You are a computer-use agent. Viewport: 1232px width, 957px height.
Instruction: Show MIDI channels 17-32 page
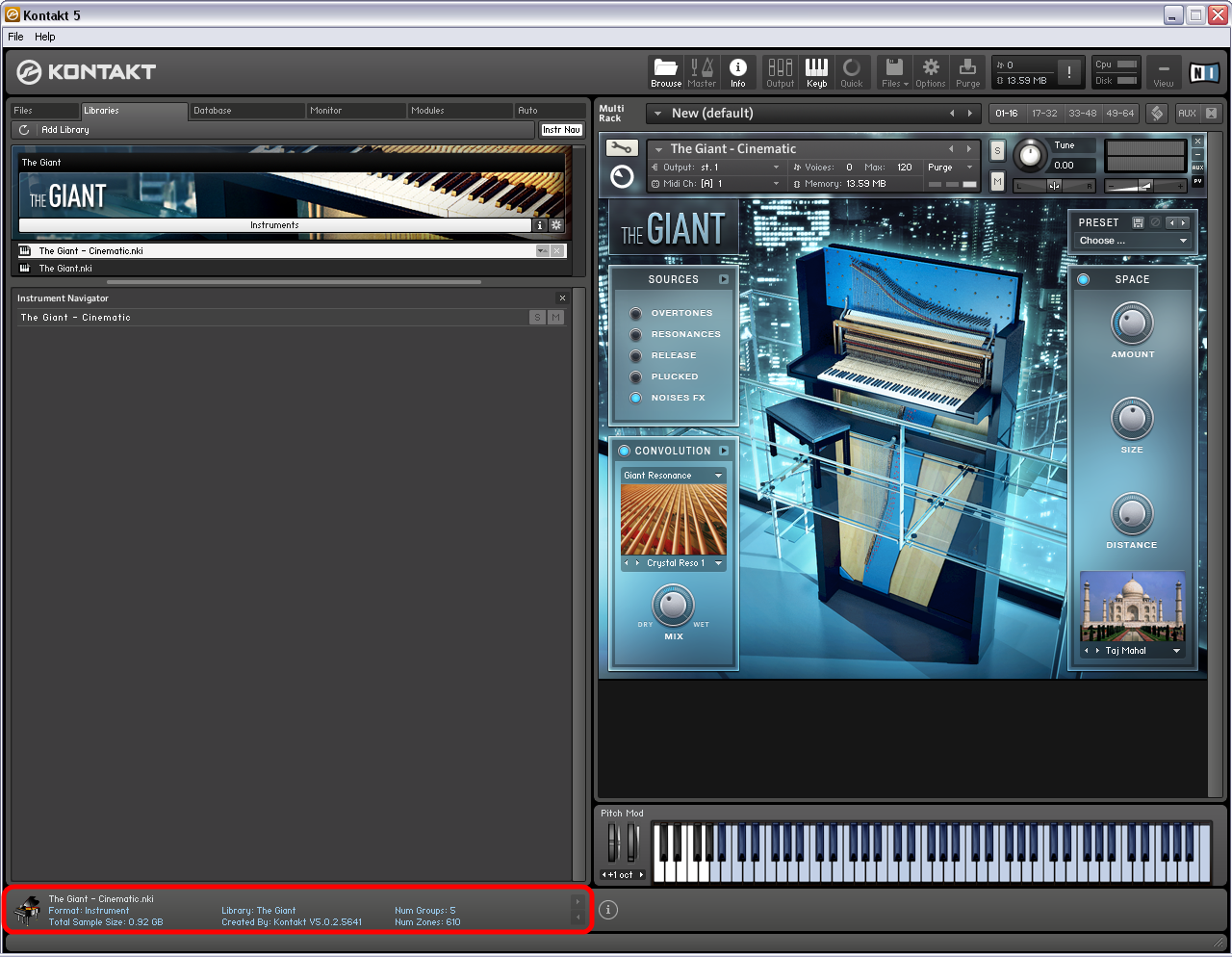pos(1044,114)
